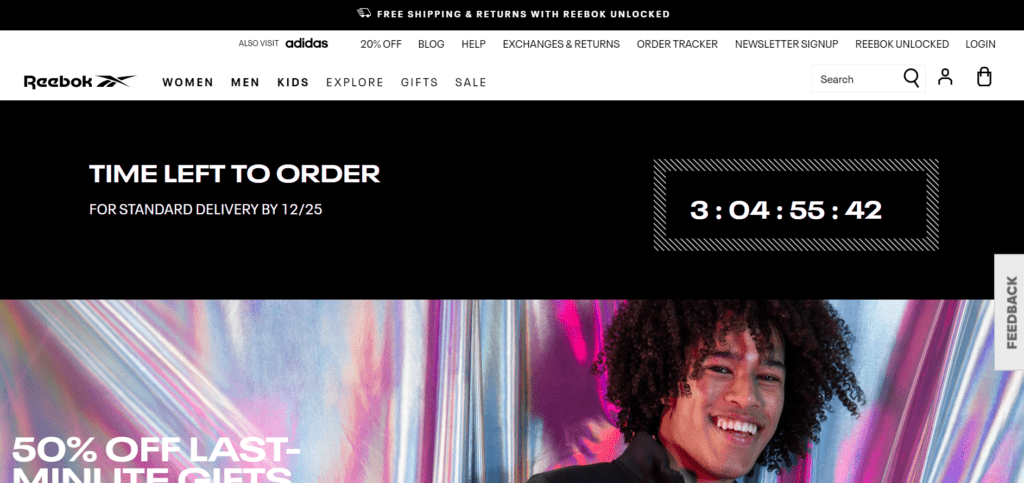The height and width of the screenshot is (483, 1024).
Task: Visit the adidas logo link
Action: [307, 43]
